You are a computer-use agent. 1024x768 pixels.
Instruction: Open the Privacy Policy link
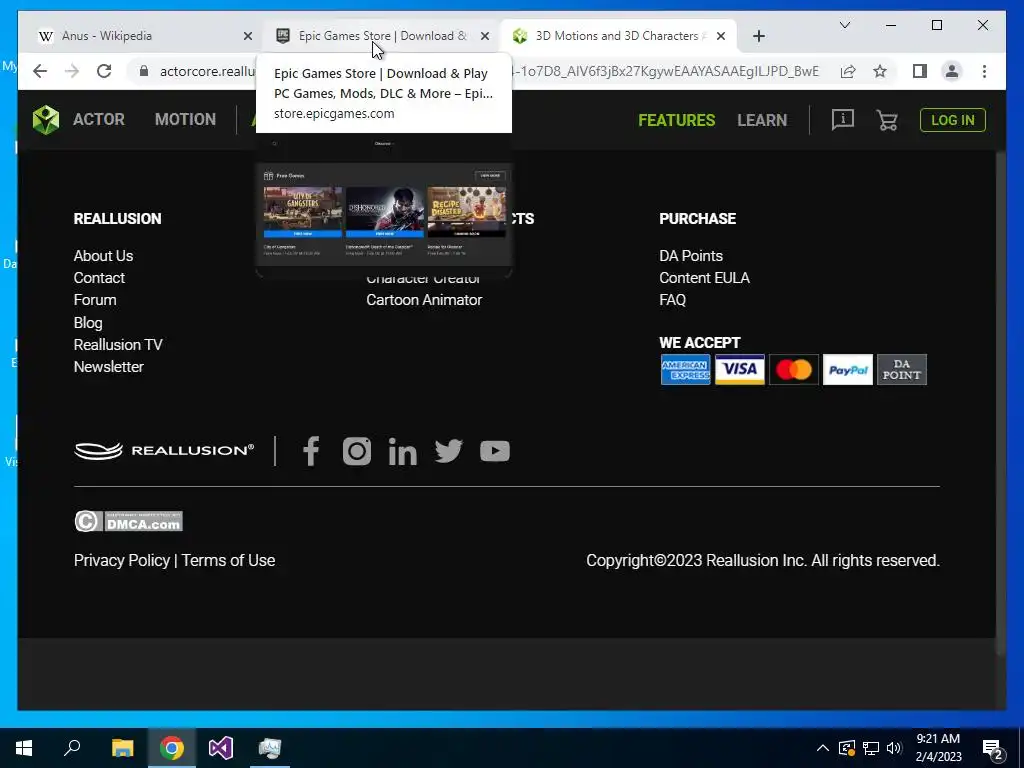click(121, 560)
